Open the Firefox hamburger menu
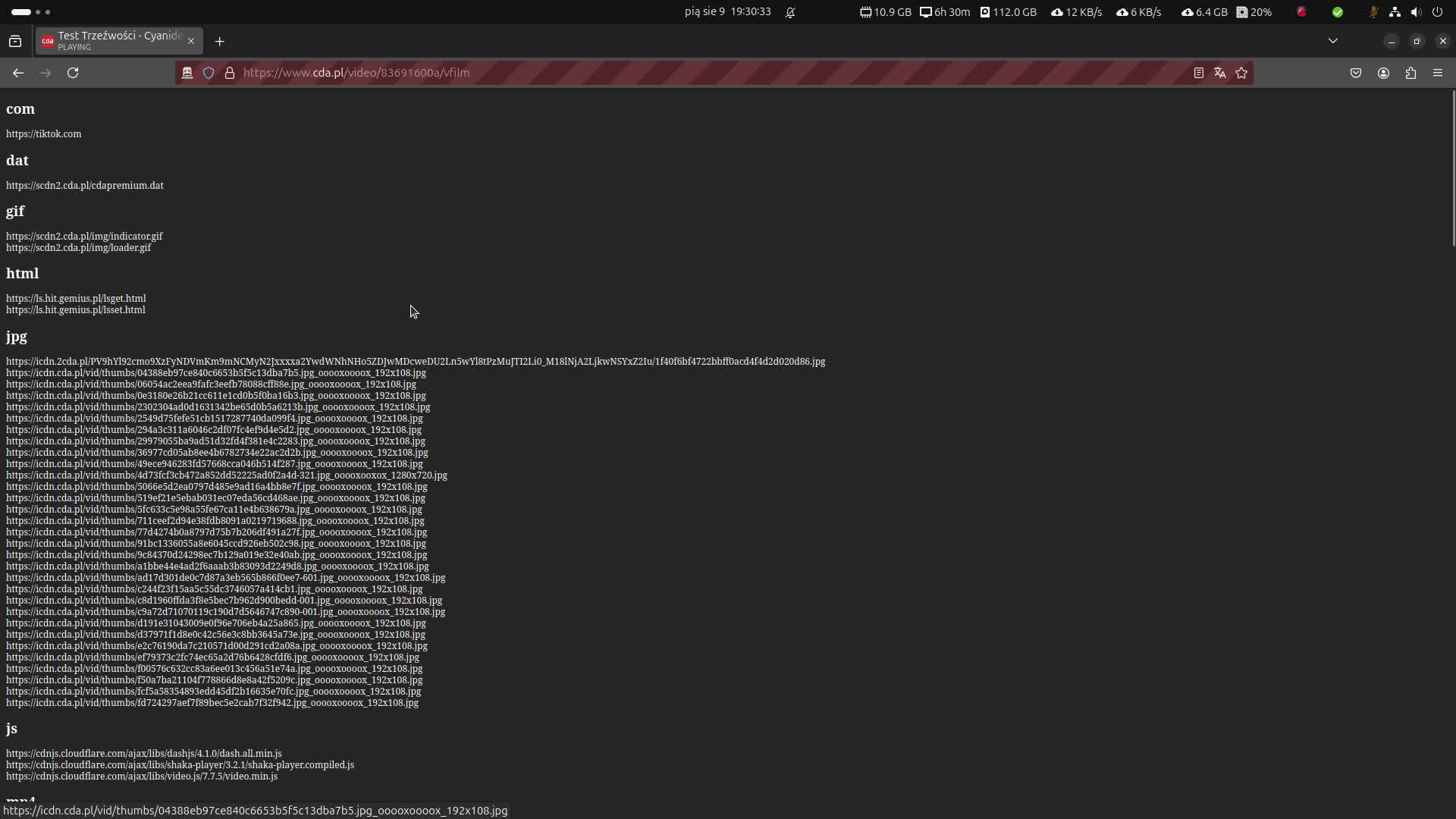This screenshot has height=819, width=1456. pos(1438,73)
